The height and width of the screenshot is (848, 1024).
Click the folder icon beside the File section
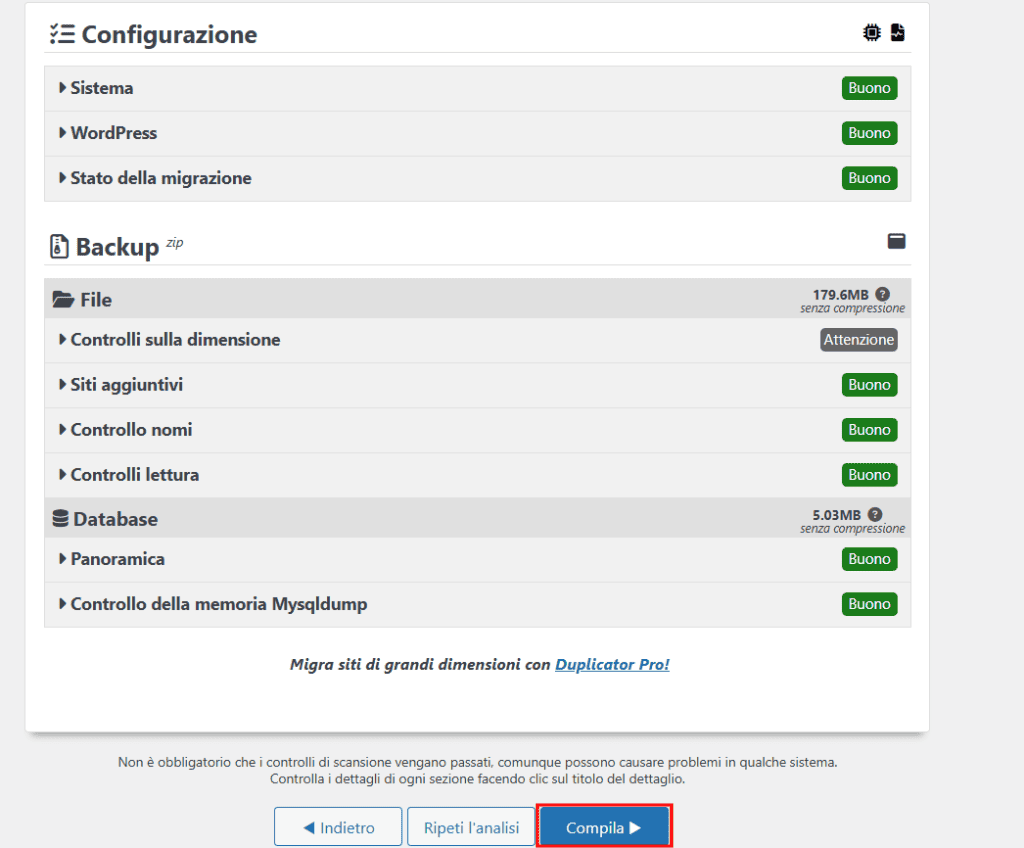click(59, 297)
